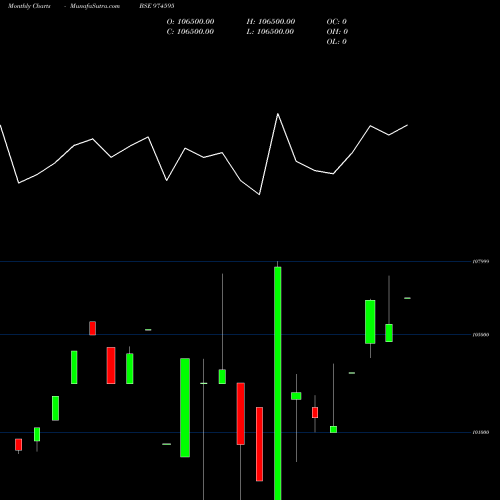
Task: Click the "Monthly Charts" title text
Action: point(29,6)
